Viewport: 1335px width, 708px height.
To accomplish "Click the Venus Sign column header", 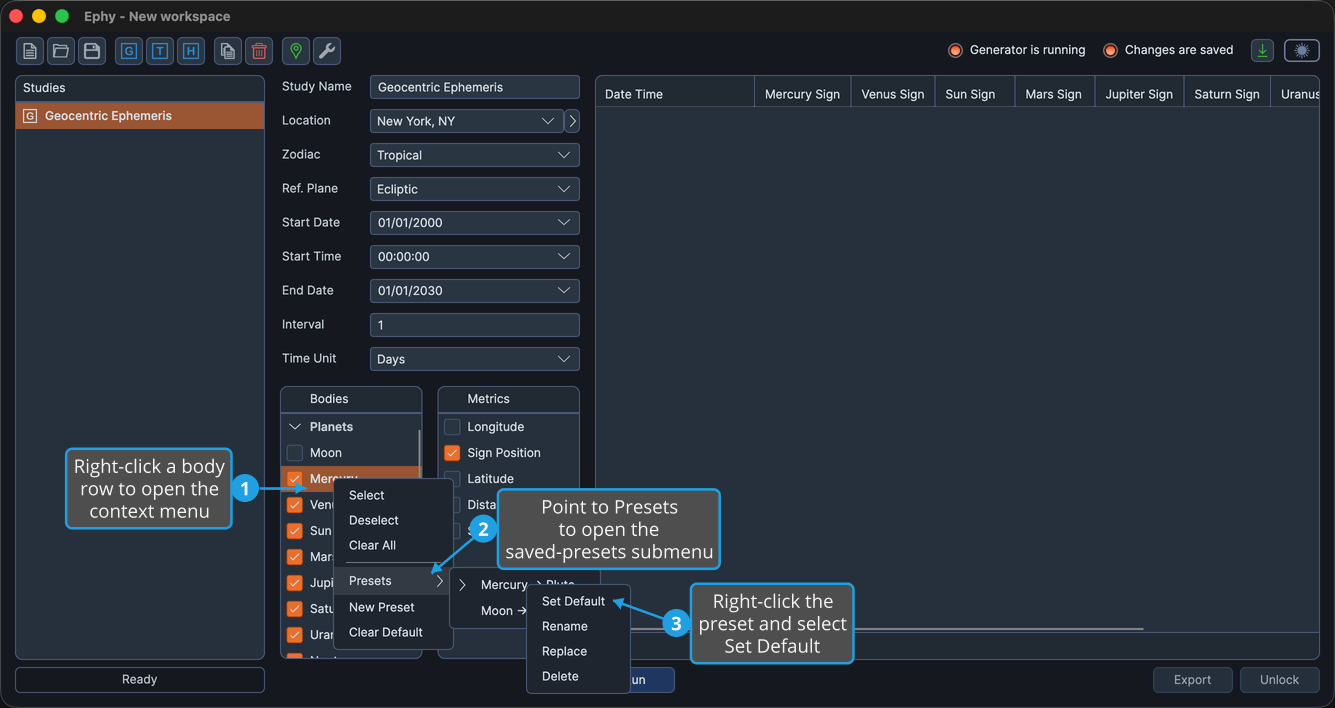I will click(x=893, y=94).
